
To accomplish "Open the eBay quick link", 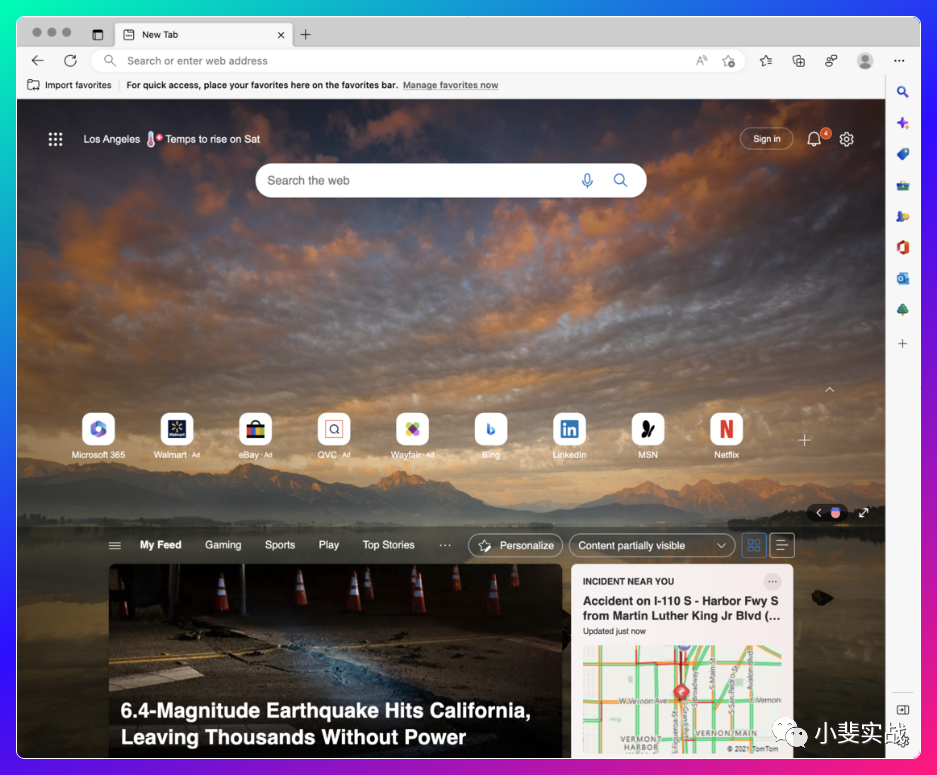I will click(x=255, y=436).
